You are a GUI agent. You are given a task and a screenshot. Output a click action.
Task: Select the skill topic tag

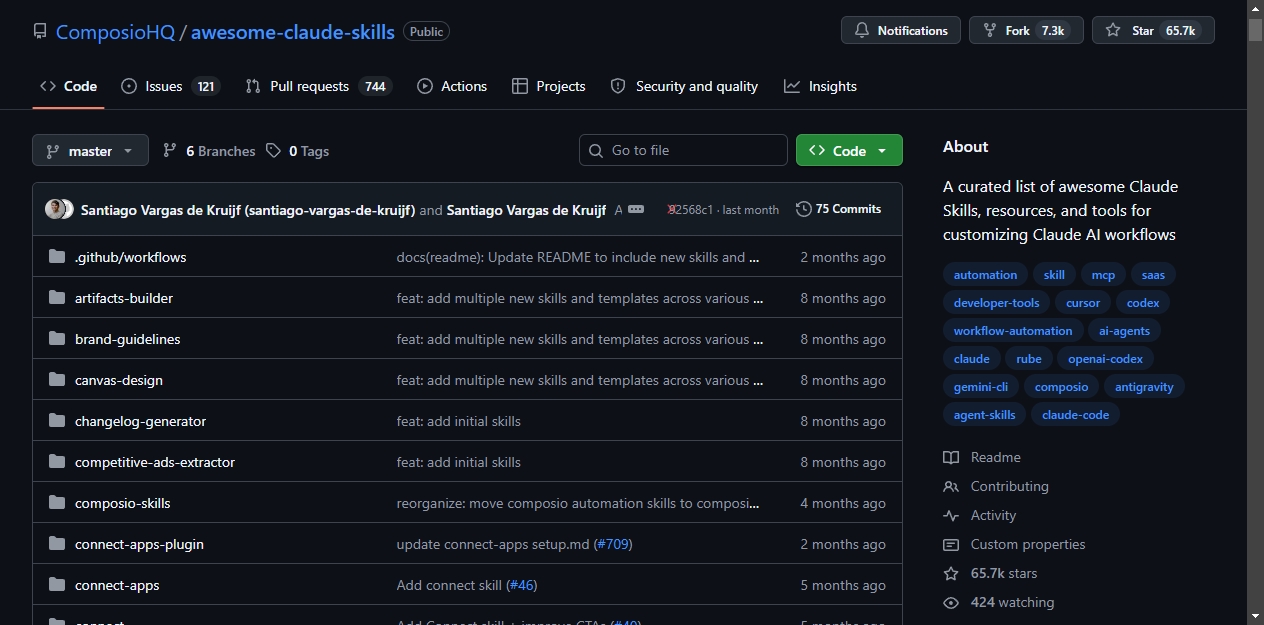click(1054, 275)
